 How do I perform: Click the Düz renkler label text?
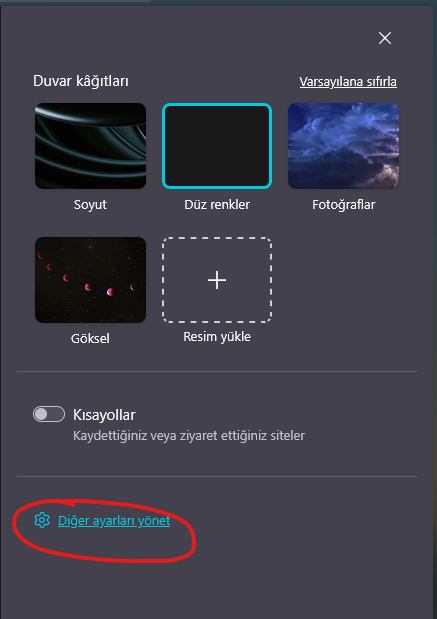tap(217, 204)
